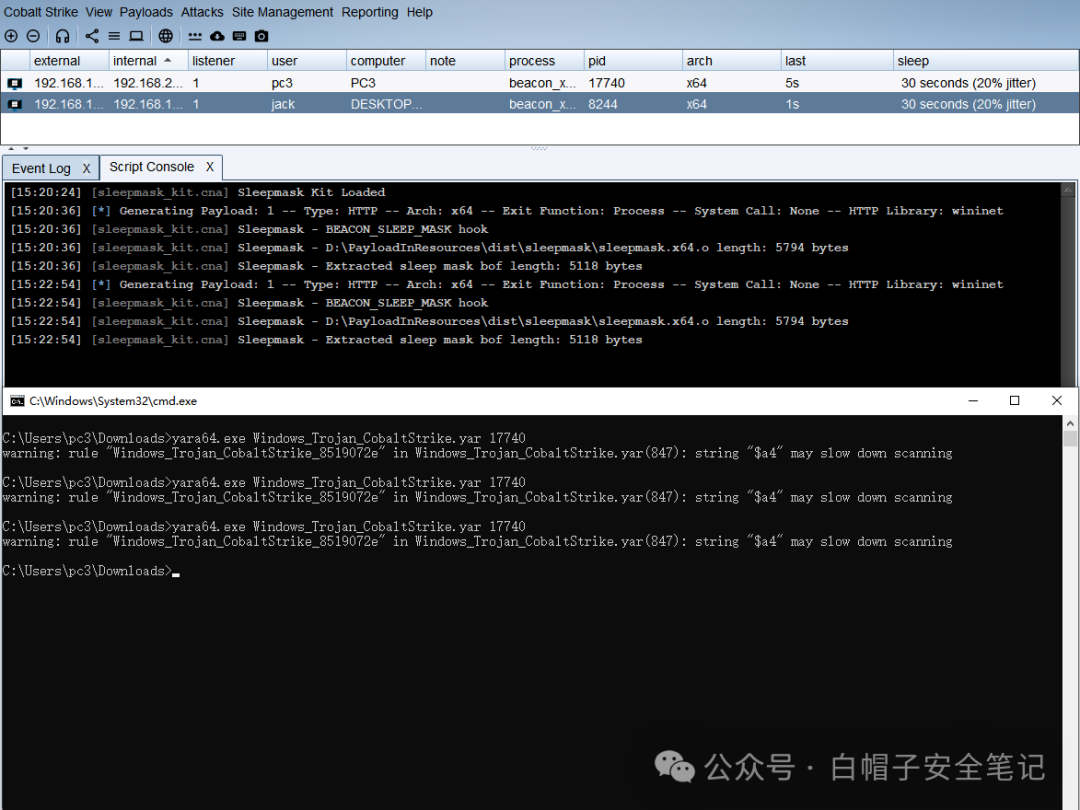This screenshot has width=1080, height=810.
Task: Click the small panel collapse arrows below the table
Action: 18,148
